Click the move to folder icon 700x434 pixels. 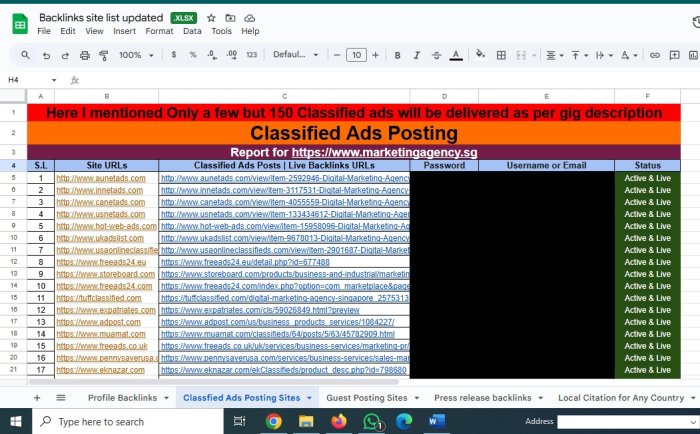[230, 18]
